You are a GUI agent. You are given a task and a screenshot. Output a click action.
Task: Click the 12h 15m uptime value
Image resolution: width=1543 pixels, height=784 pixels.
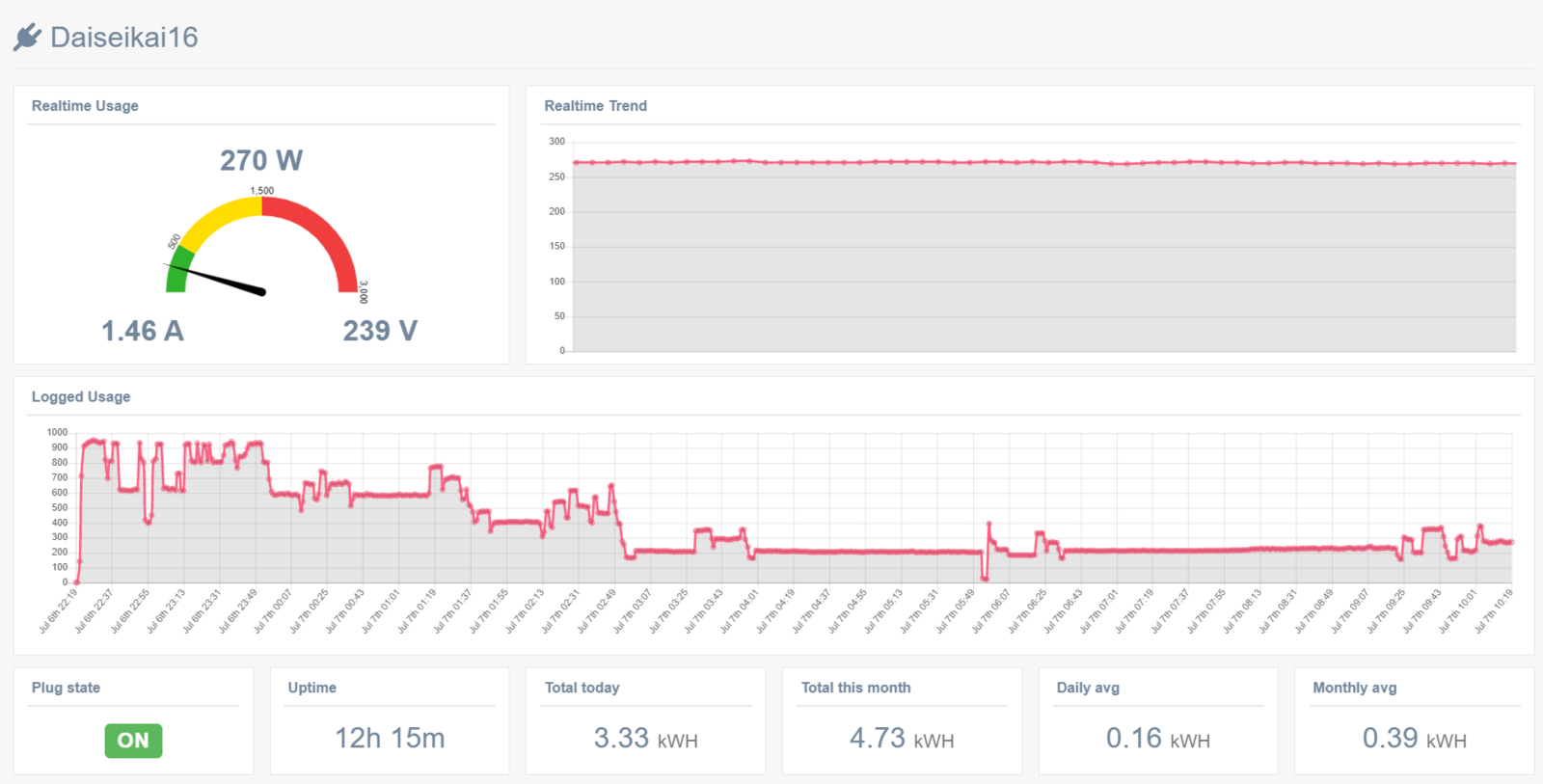point(390,739)
